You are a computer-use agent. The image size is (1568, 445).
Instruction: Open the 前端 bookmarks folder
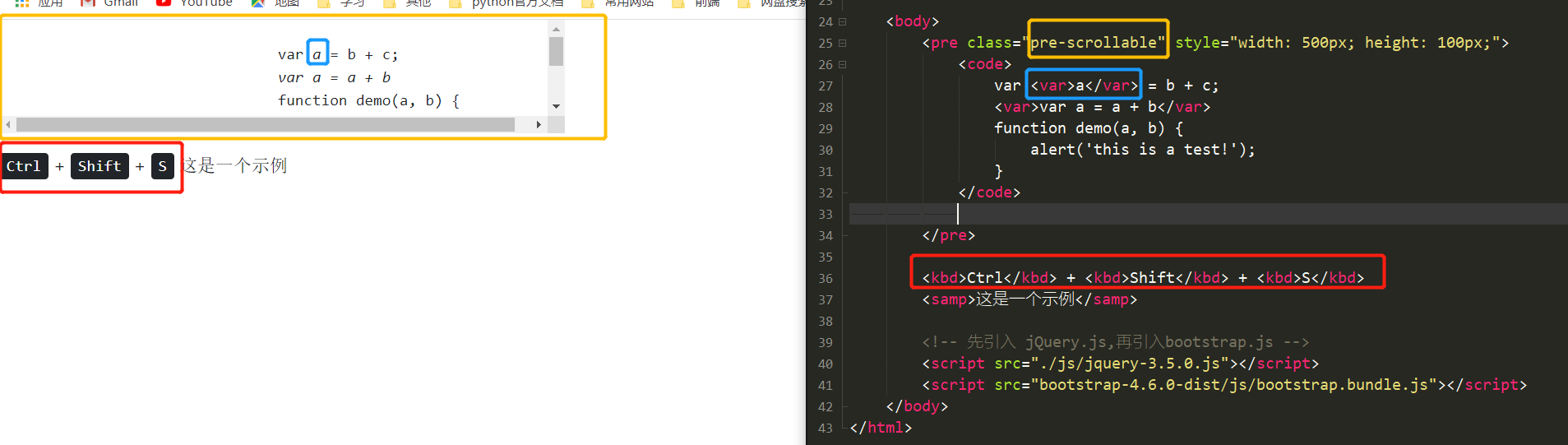tap(696, 3)
